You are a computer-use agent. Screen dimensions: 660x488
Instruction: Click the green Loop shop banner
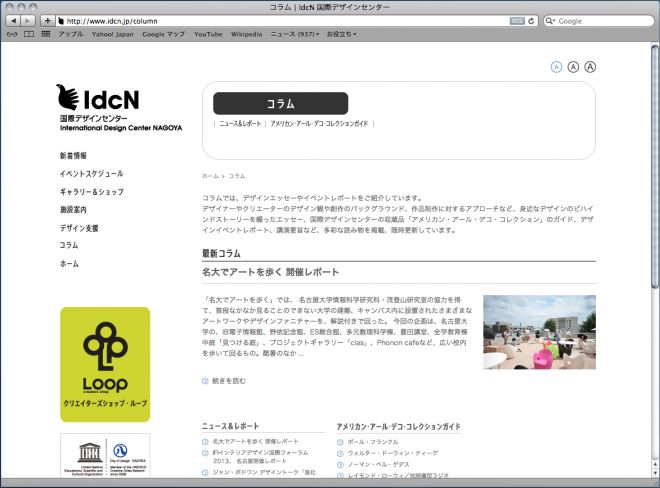105,364
